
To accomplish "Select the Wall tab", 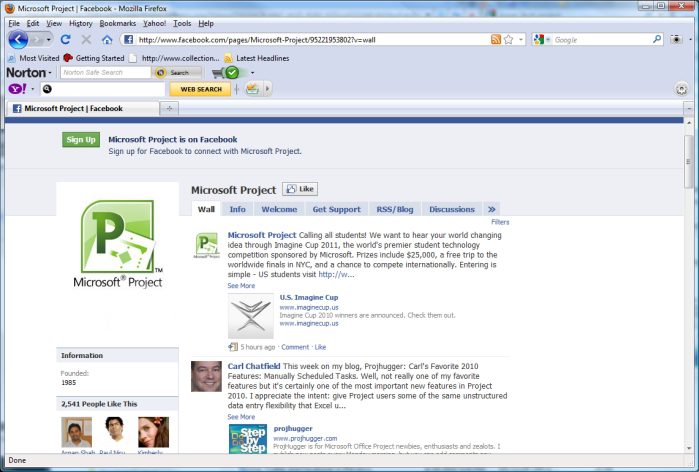I will point(206,209).
